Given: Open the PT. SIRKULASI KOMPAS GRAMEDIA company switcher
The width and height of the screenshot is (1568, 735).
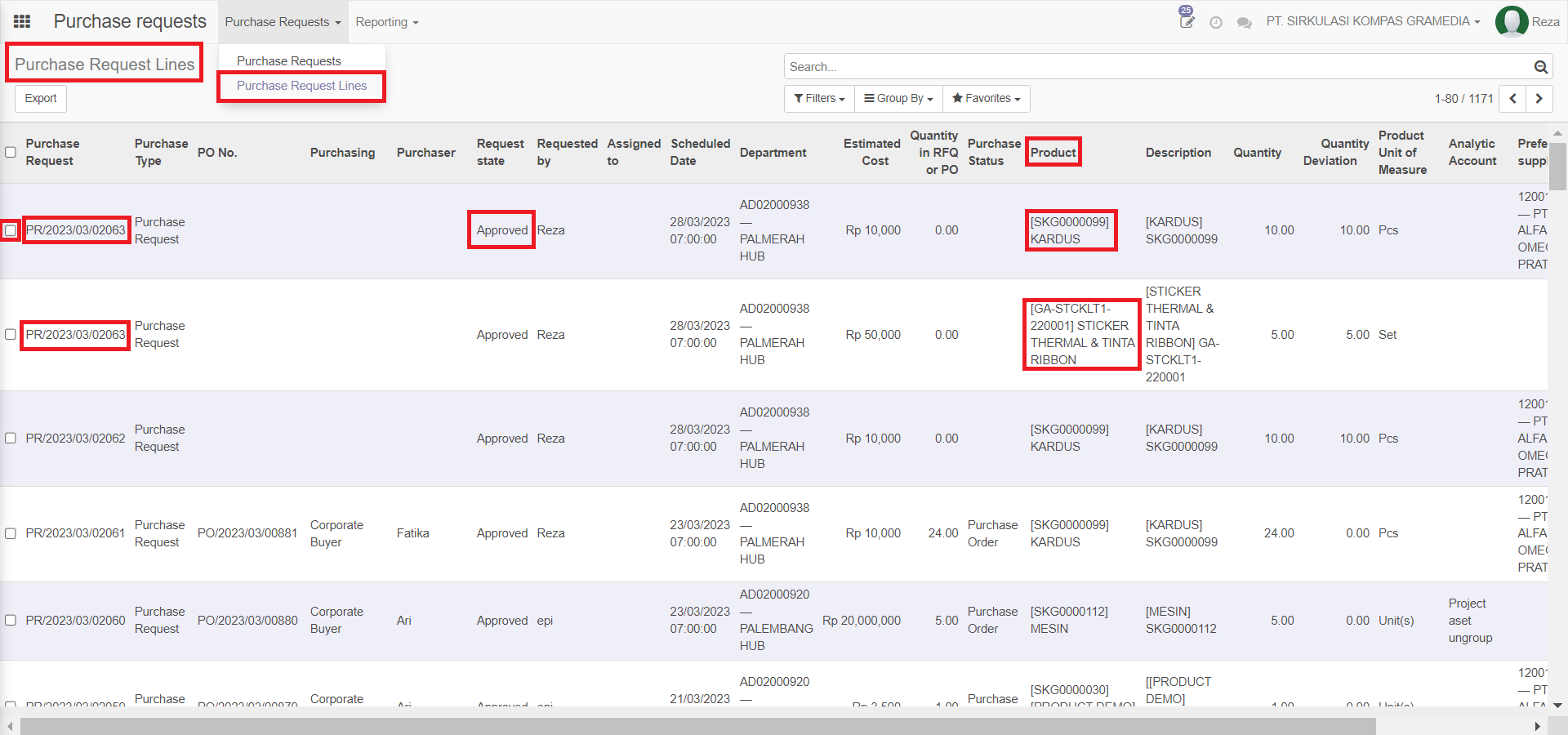Looking at the screenshot, I should click(x=1373, y=21).
